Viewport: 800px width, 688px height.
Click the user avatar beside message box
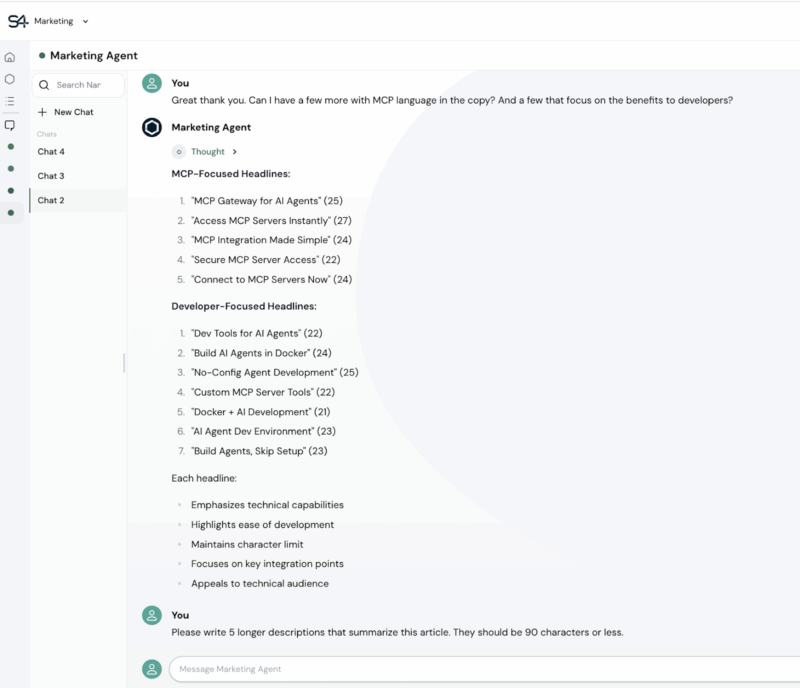coord(151,668)
